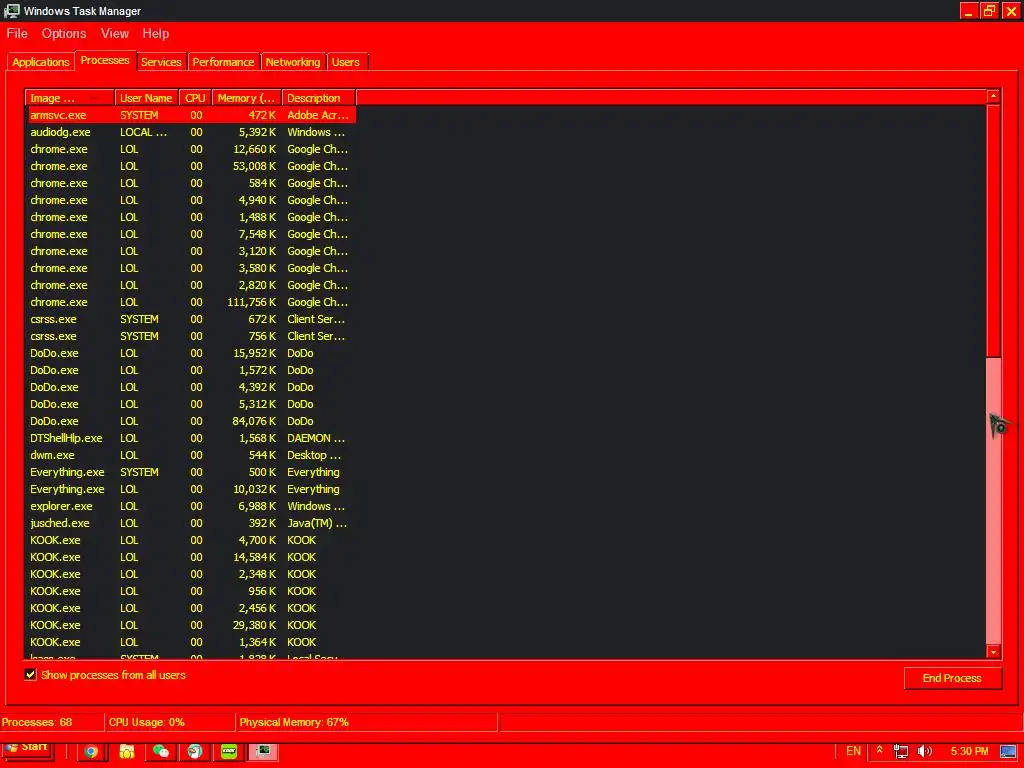Image resolution: width=1024 pixels, height=768 pixels.
Task: Select KOOK.exe using 956 K
Action: [x=191, y=590]
